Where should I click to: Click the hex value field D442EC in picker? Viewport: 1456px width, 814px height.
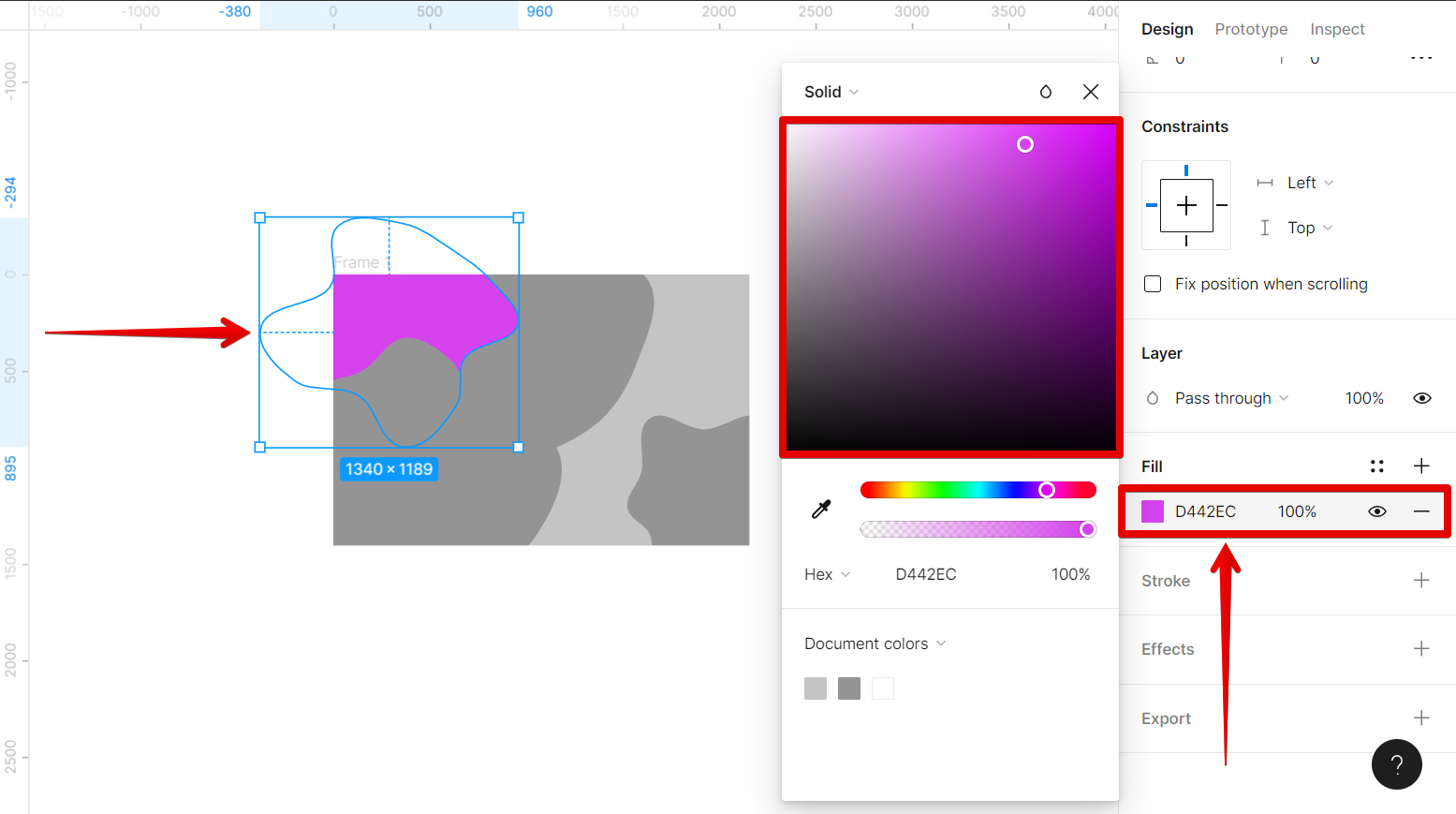[x=926, y=574]
